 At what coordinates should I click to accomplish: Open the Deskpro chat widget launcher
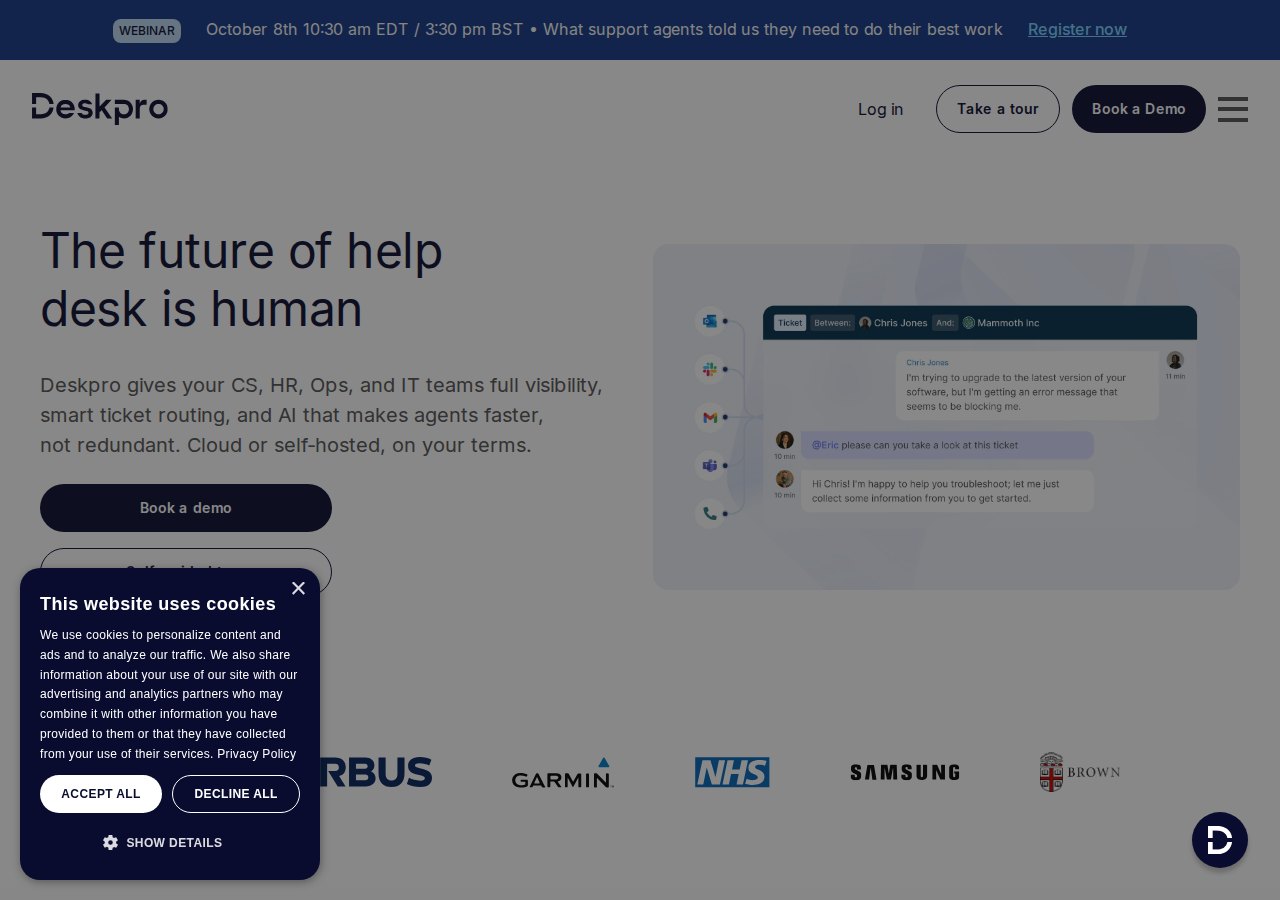pos(1220,840)
